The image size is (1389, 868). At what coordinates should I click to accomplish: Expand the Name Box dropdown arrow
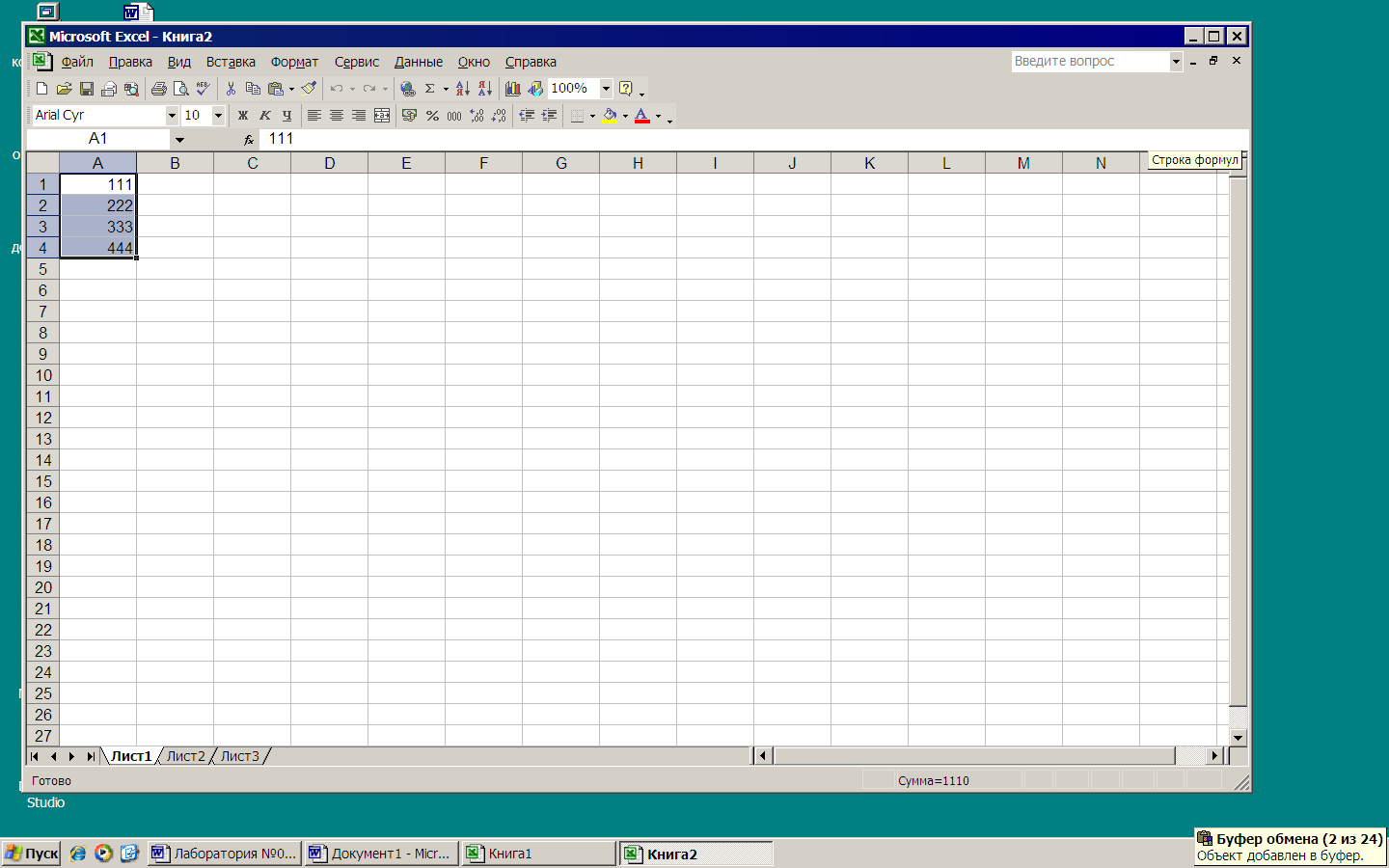coord(179,140)
